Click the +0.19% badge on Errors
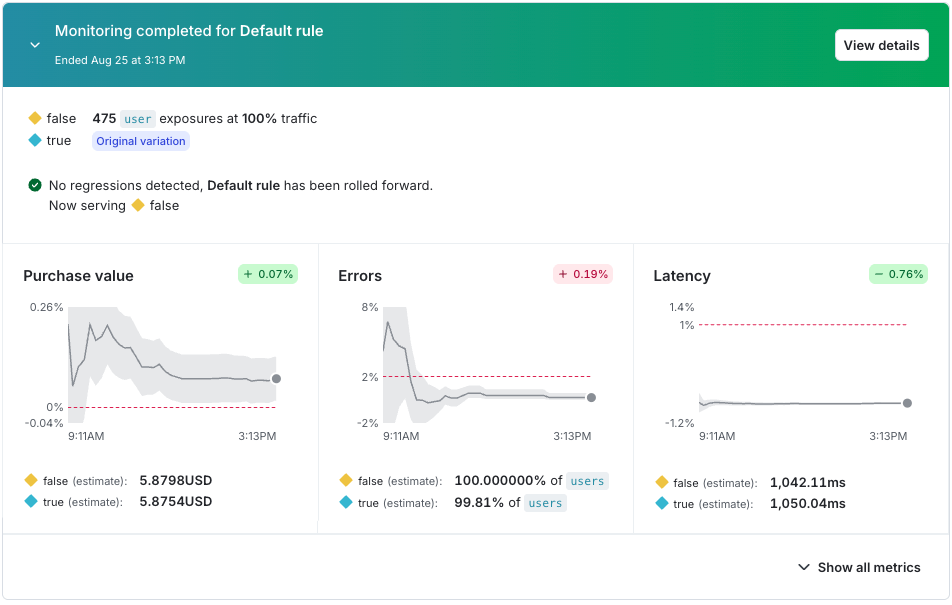952x605 pixels. 582,272
